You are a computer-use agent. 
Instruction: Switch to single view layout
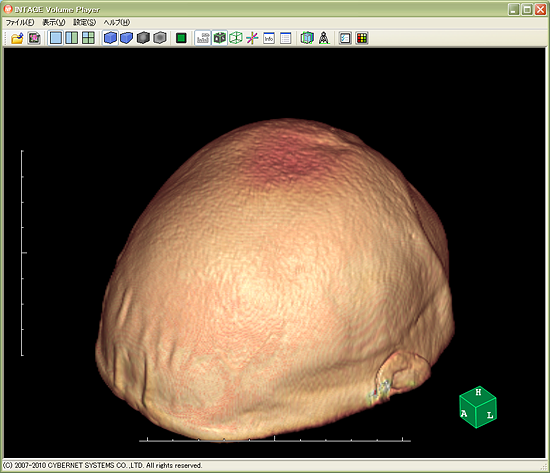(56, 38)
